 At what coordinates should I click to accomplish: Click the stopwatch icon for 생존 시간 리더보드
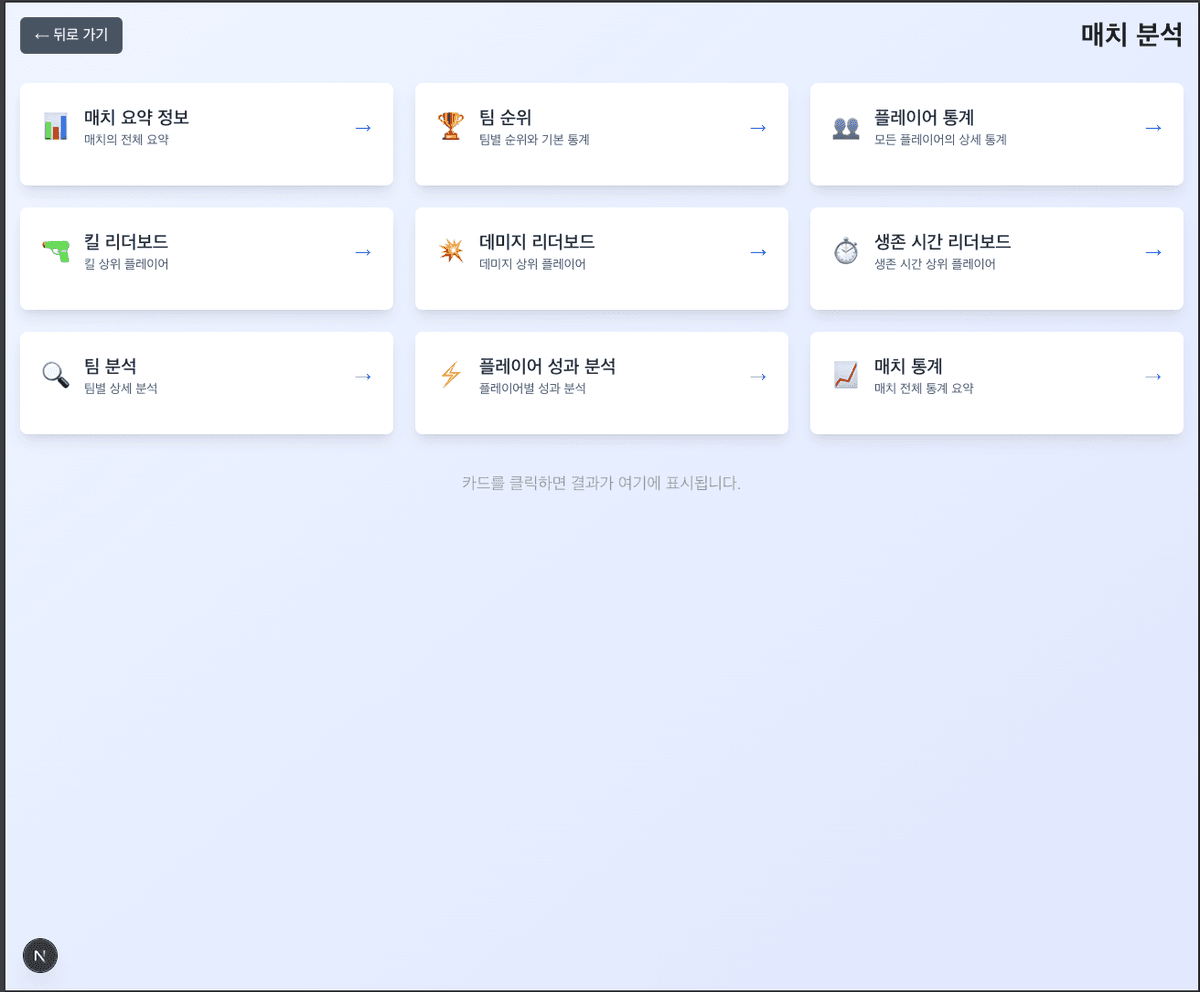[x=846, y=251]
